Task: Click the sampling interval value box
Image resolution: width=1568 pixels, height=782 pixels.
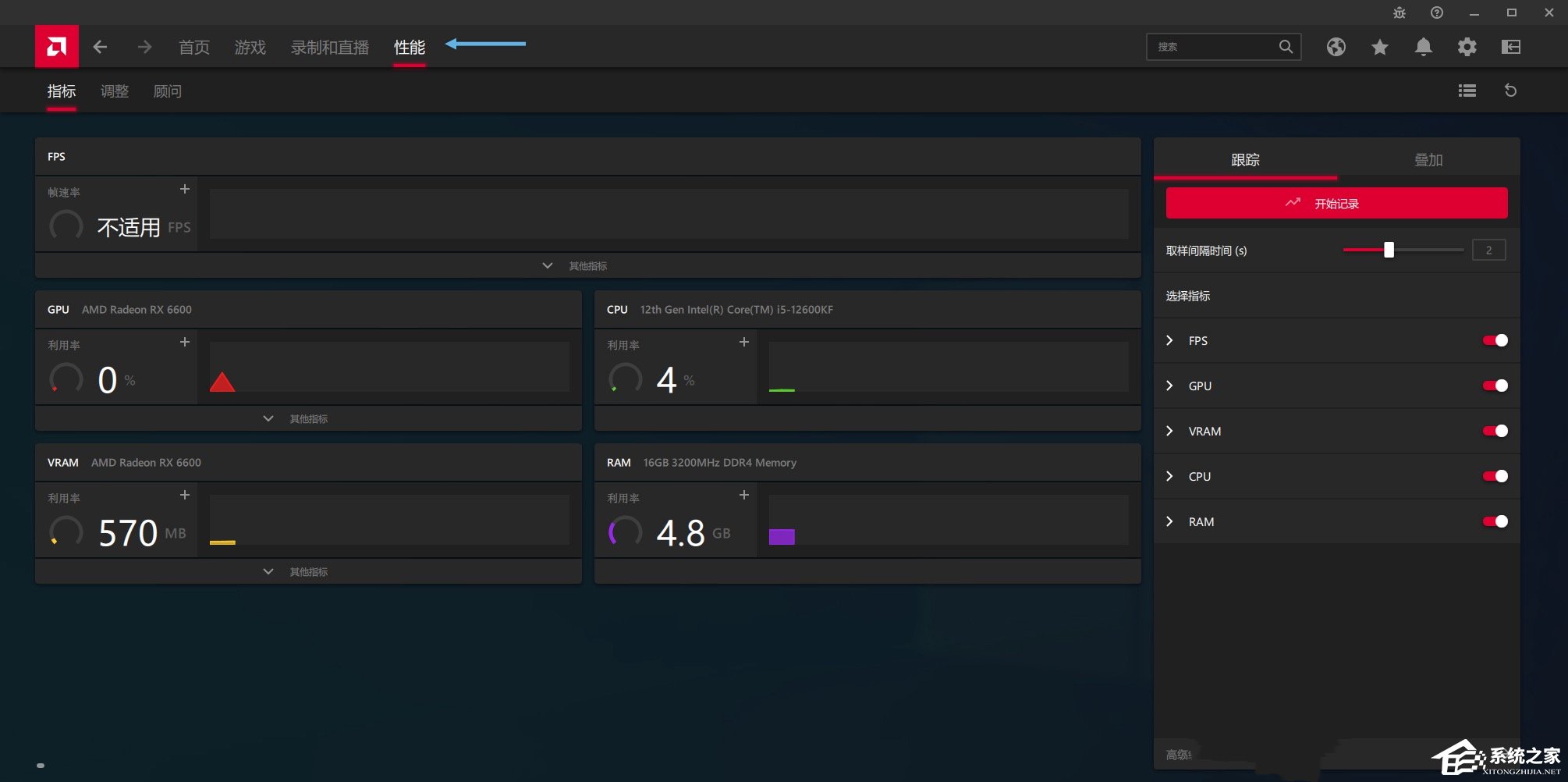Action: (1488, 250)
